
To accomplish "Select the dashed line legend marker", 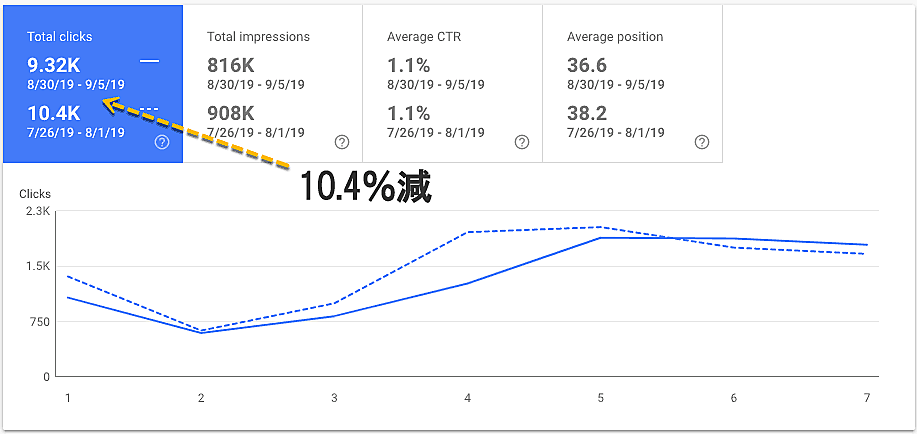I will pyautogui.click(x=149, y=109).
